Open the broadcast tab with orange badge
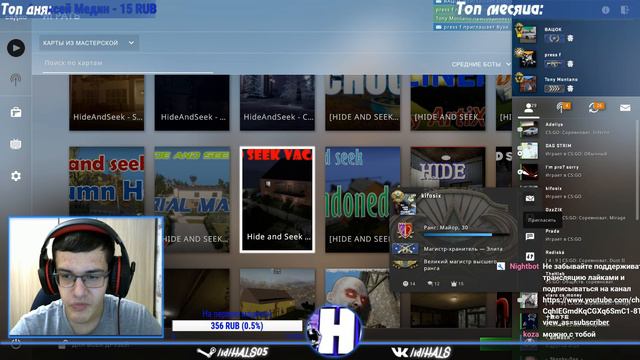Image resolution: width=640 pixels, height=360 pixels. coord(563,107)
